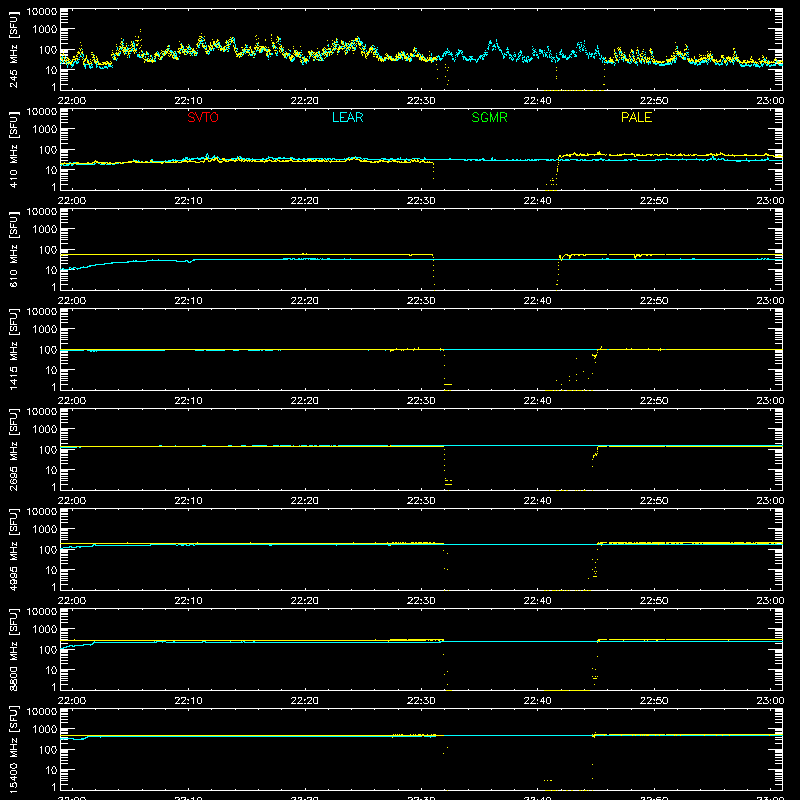
Task: Click the 22:30 tick under the 1415 MHz plot
Action: 421,401
